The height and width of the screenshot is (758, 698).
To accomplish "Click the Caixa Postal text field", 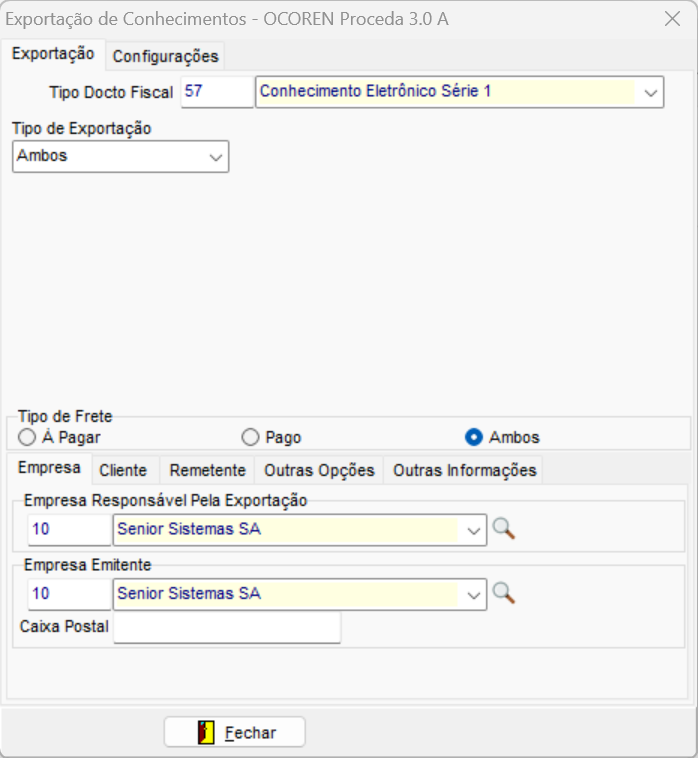I will pyautogui.click(x=227, y=628).
